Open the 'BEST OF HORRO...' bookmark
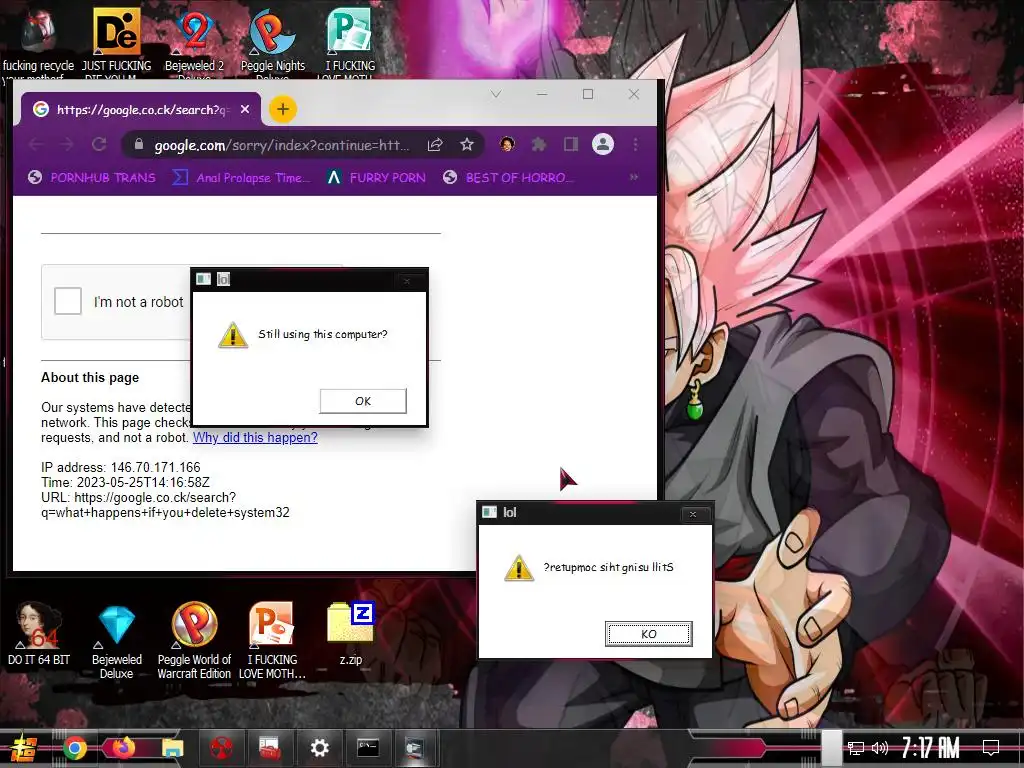The width and height of the screenshot is (1024, 768). tap(508, 177)
